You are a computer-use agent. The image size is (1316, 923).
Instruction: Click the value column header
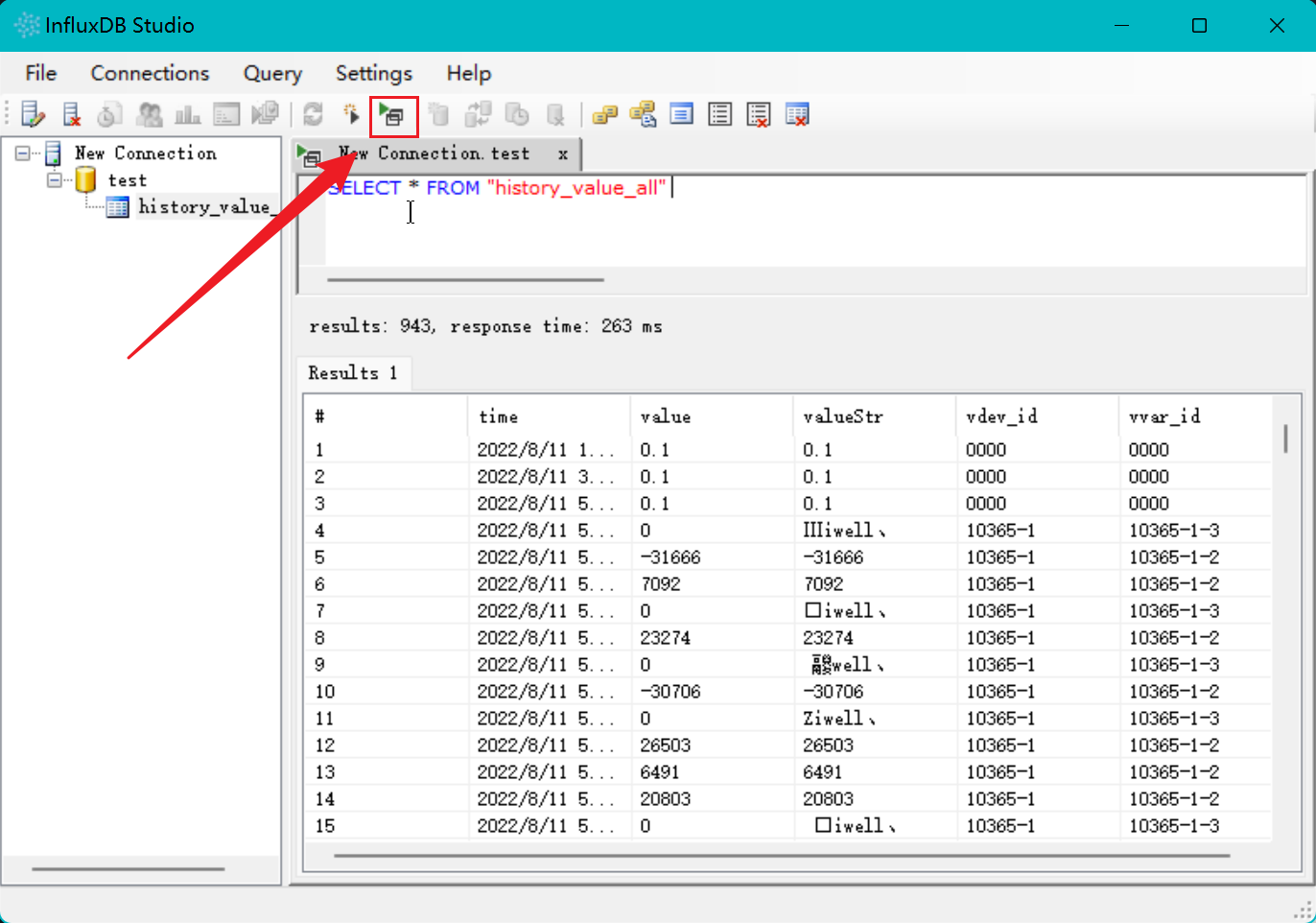713,415
